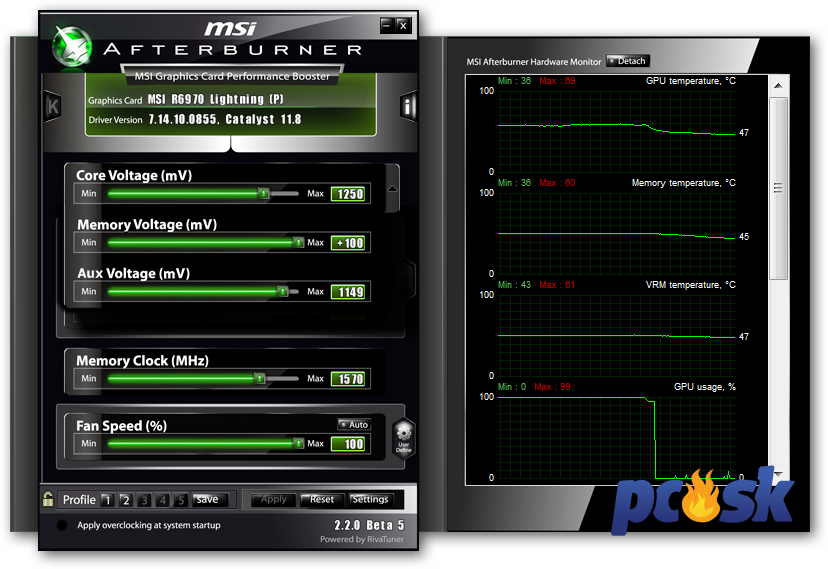This screenshot has height=569, width=828.
Task: Click the Core Voltage slider handle
Action: [x=263, y=194]
